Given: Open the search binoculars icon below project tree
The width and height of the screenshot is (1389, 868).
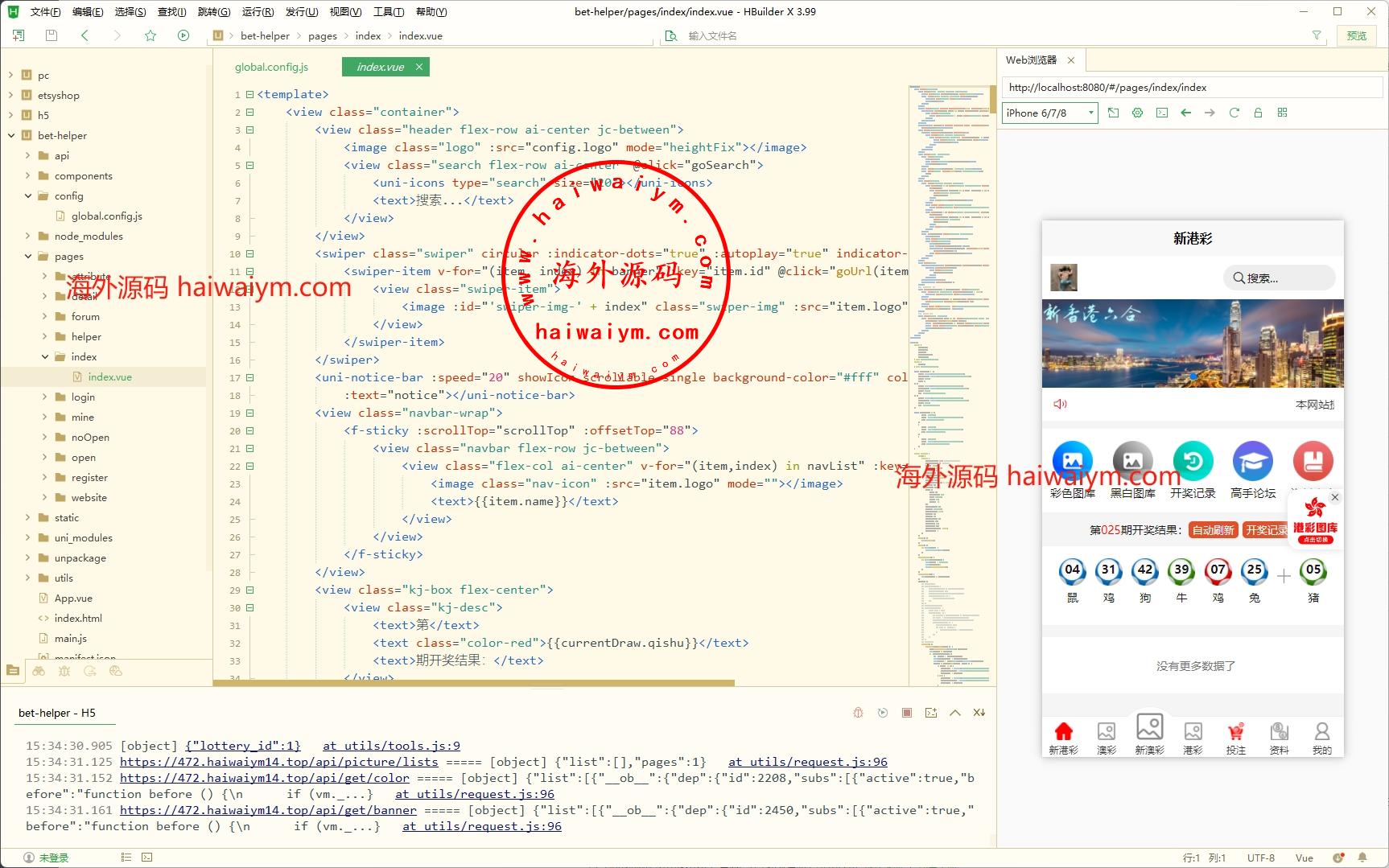Looking at the screenshot, I should coord(39,670).
